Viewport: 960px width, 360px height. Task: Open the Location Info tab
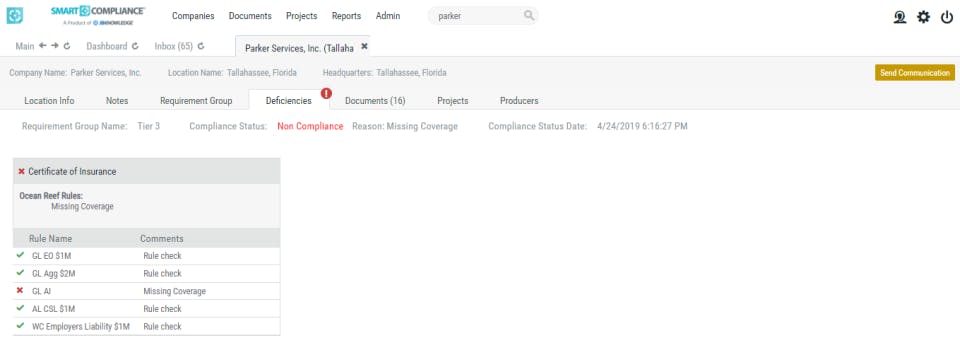50,100
